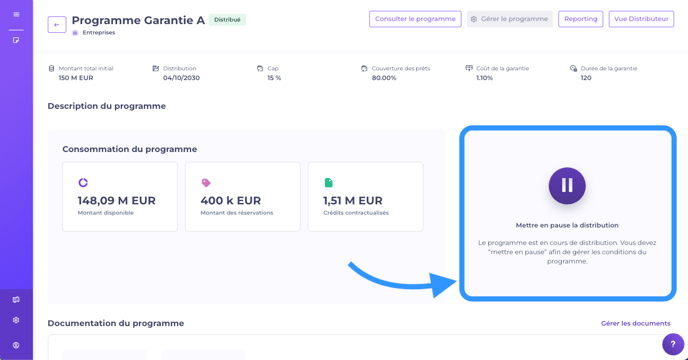Click the green document icon on credits card
This screenshot has height=360, width=688.
(328, 183)
